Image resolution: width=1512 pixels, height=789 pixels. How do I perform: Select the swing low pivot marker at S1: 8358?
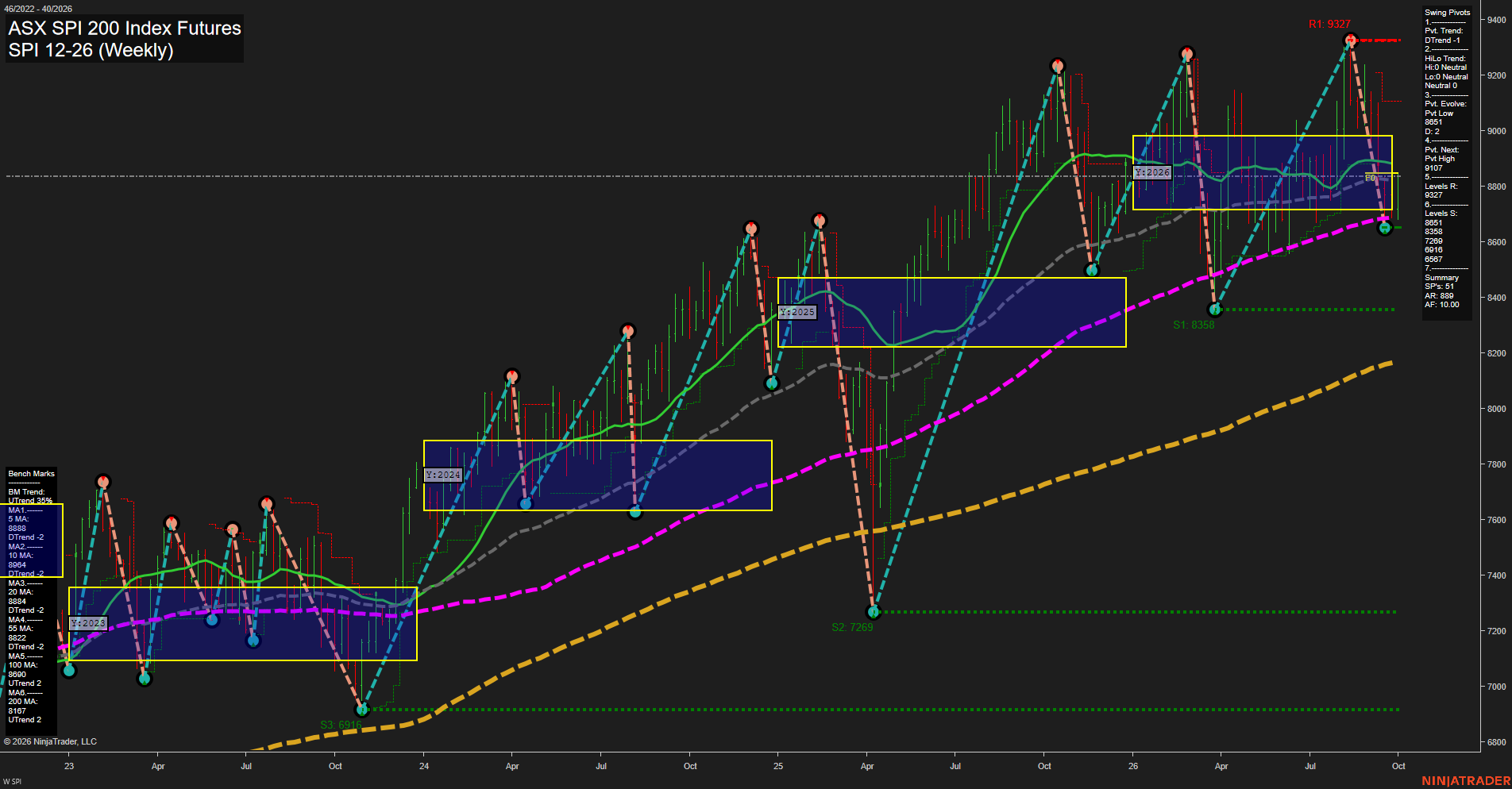(x=1214, y=310)
